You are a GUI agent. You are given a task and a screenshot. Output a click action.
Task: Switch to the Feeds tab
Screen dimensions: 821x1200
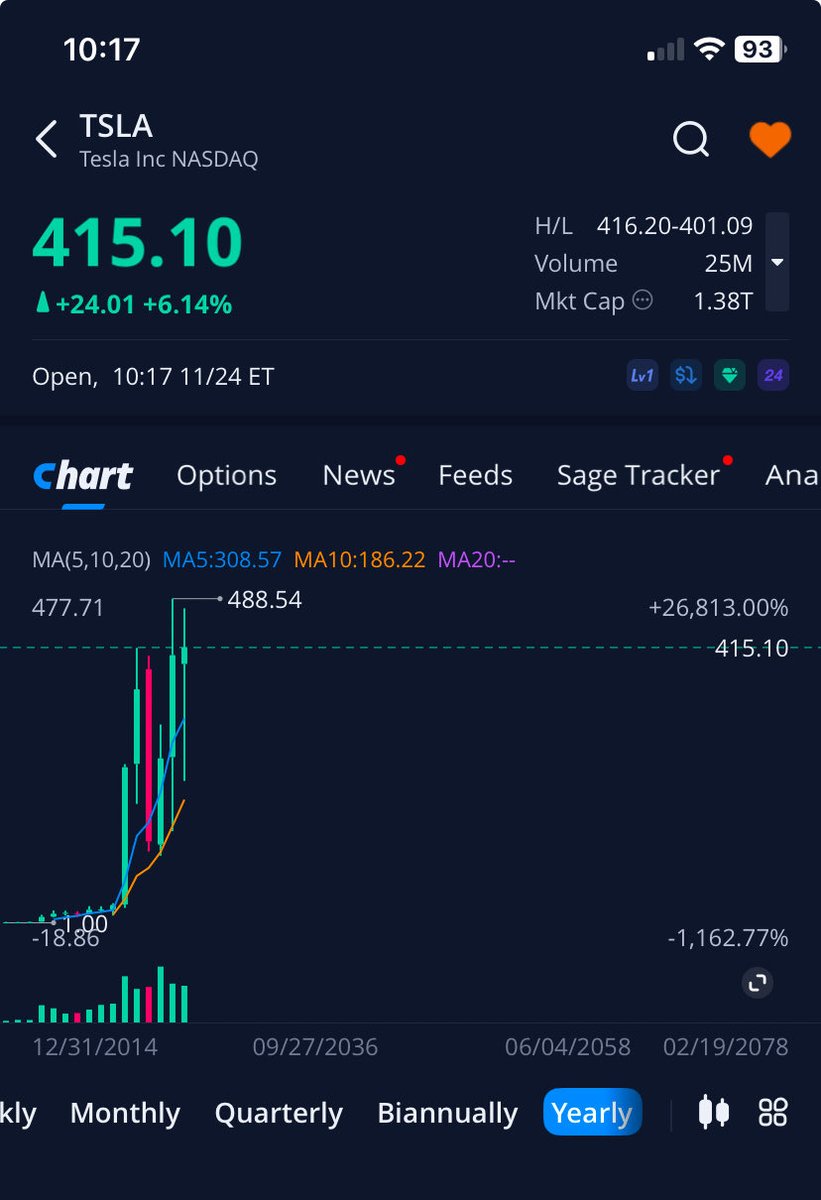(475, 475)
